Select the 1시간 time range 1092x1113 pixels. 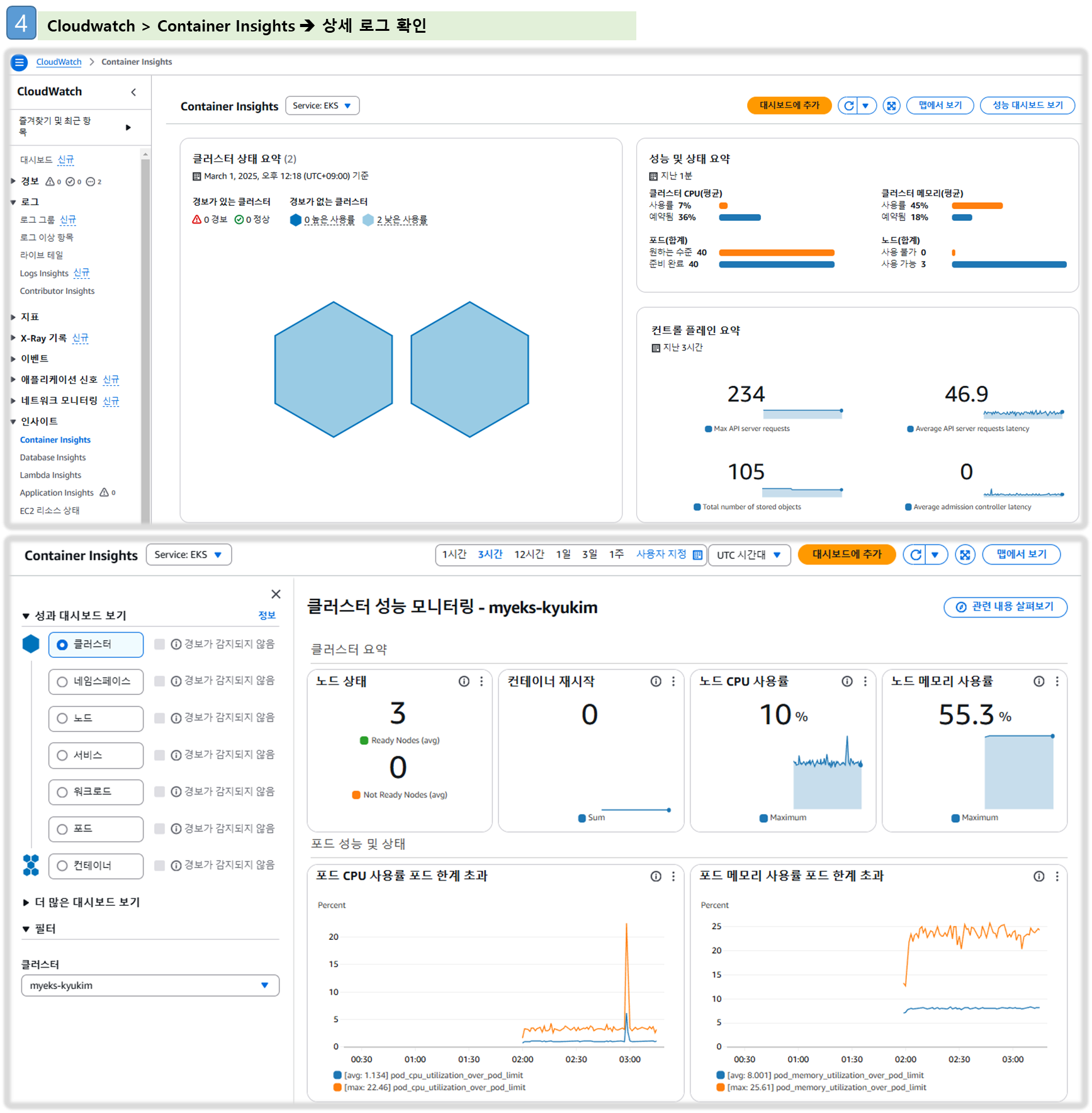click(x=454, y=554)
